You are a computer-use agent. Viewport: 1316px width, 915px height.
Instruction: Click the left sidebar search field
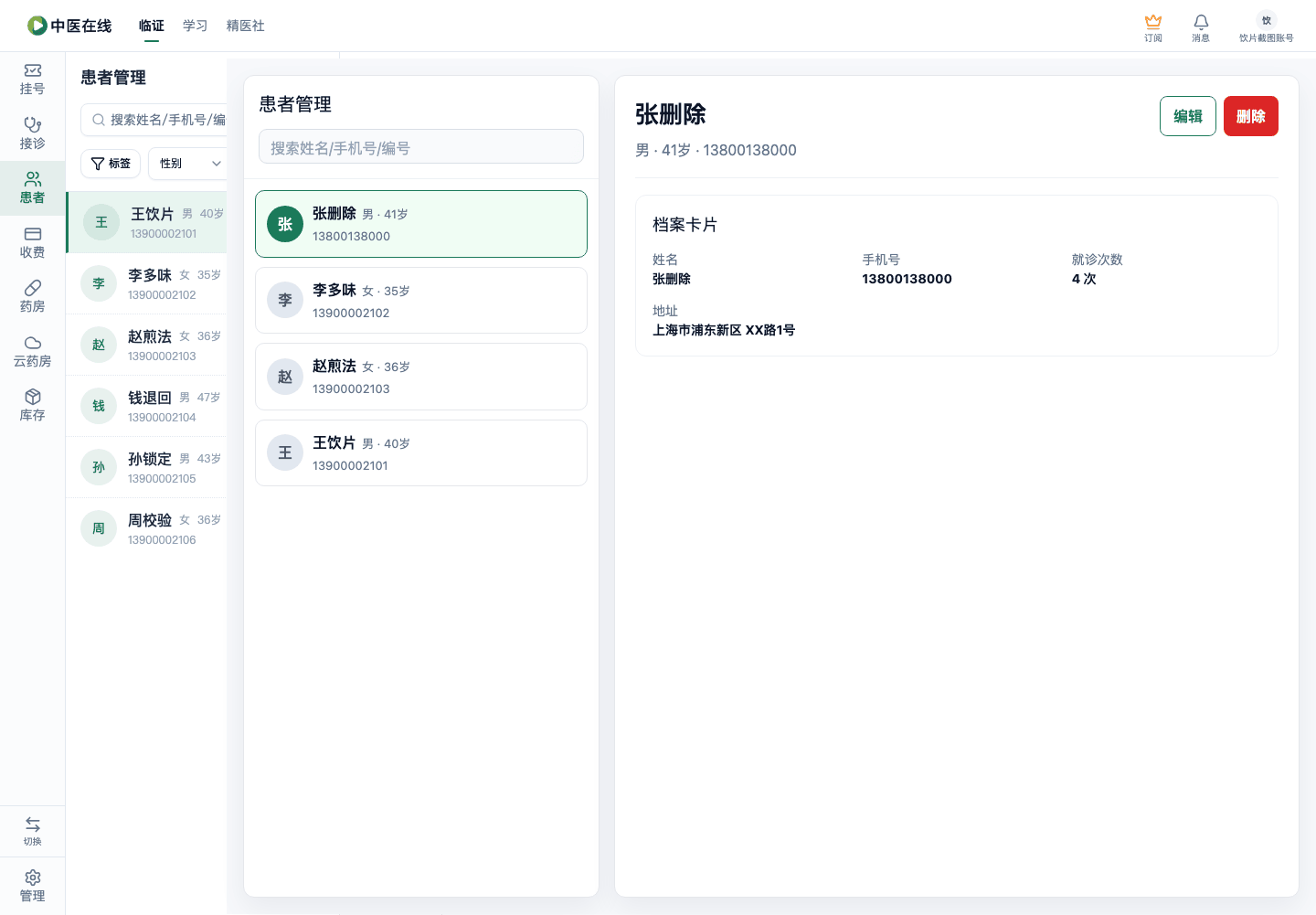pyautogui.click(x=154, y=120)
